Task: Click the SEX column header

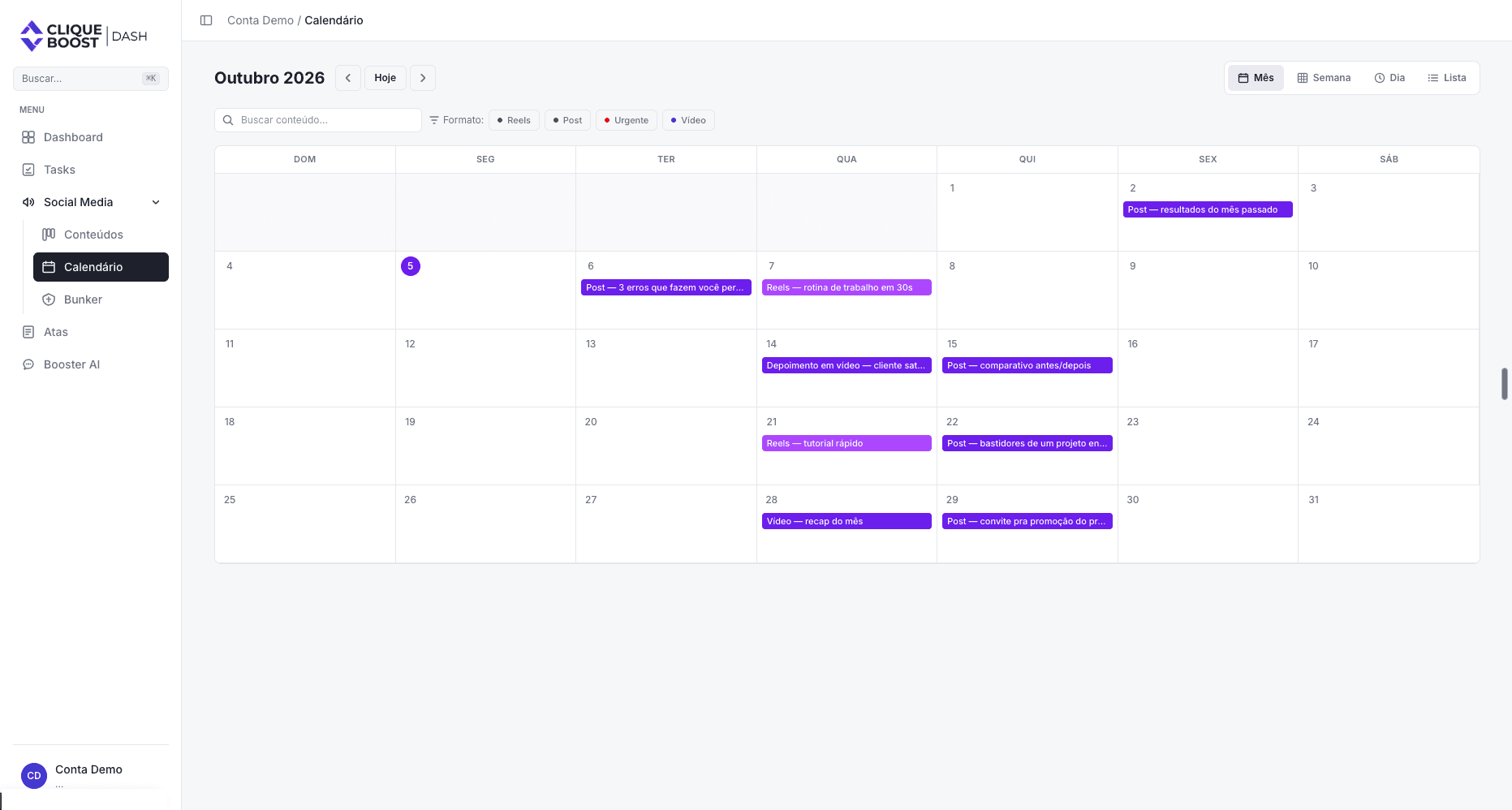Action: click(1208, 159)
